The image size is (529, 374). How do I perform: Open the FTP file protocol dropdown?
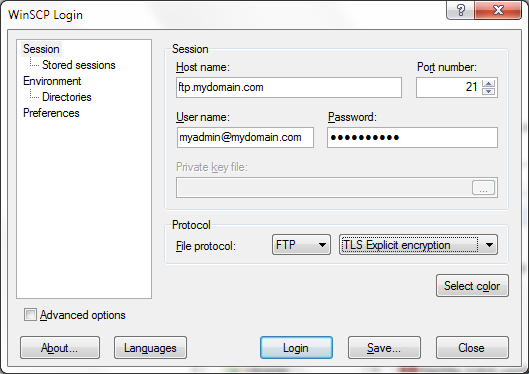[x=301, y=244]
